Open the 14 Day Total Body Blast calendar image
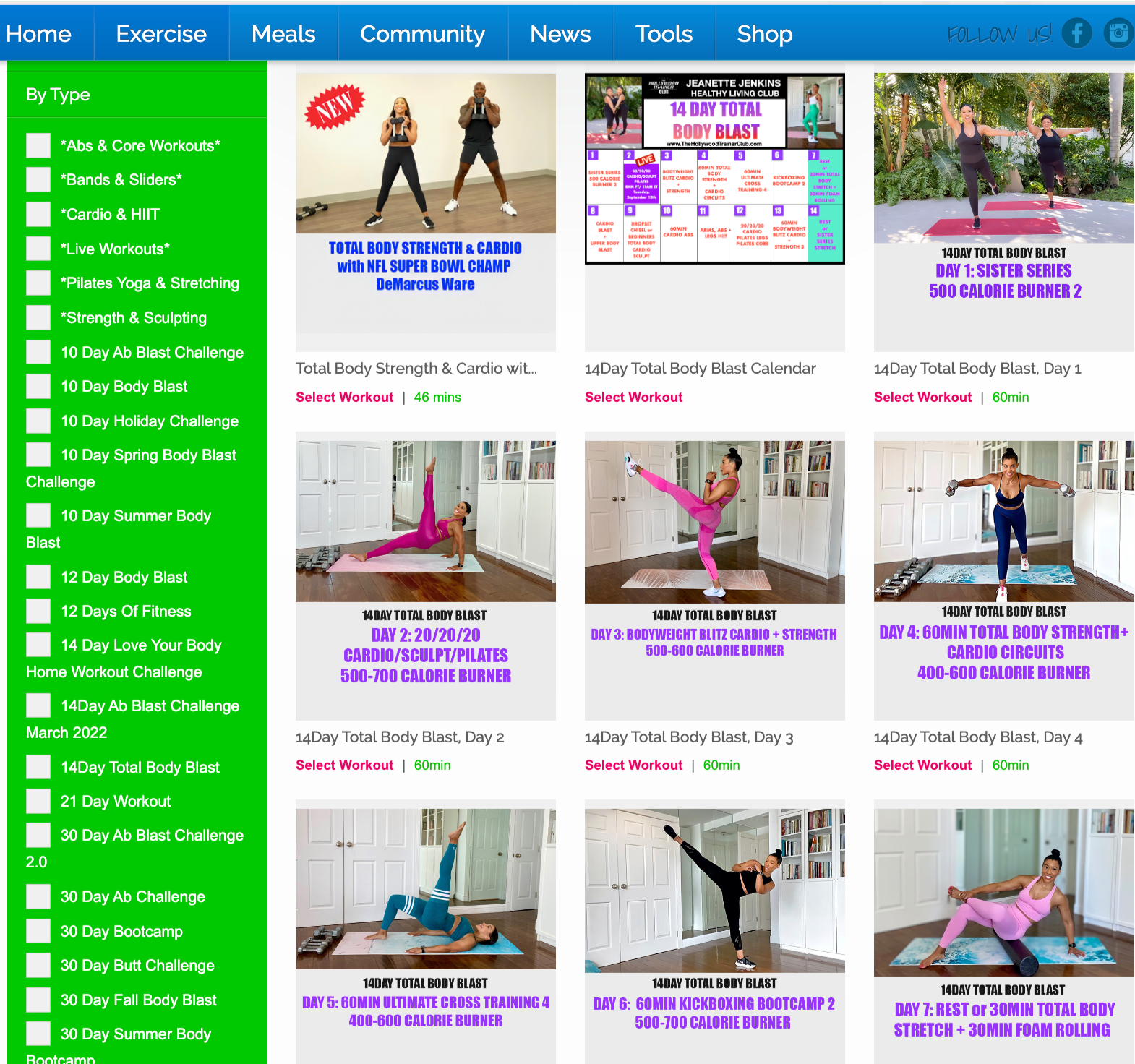 point(715,168)
